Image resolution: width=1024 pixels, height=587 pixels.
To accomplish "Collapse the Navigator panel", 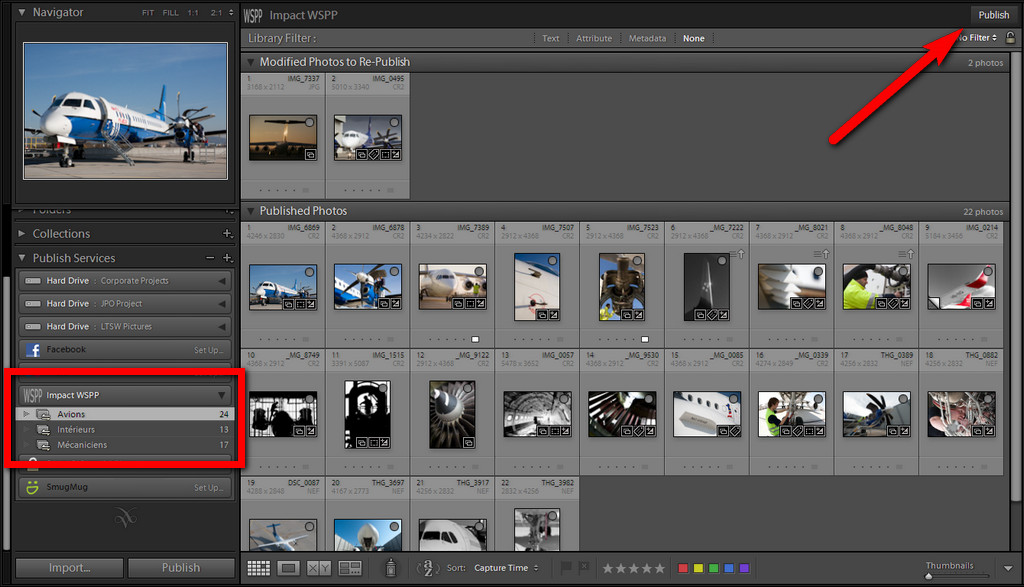I will coord(22,12).
